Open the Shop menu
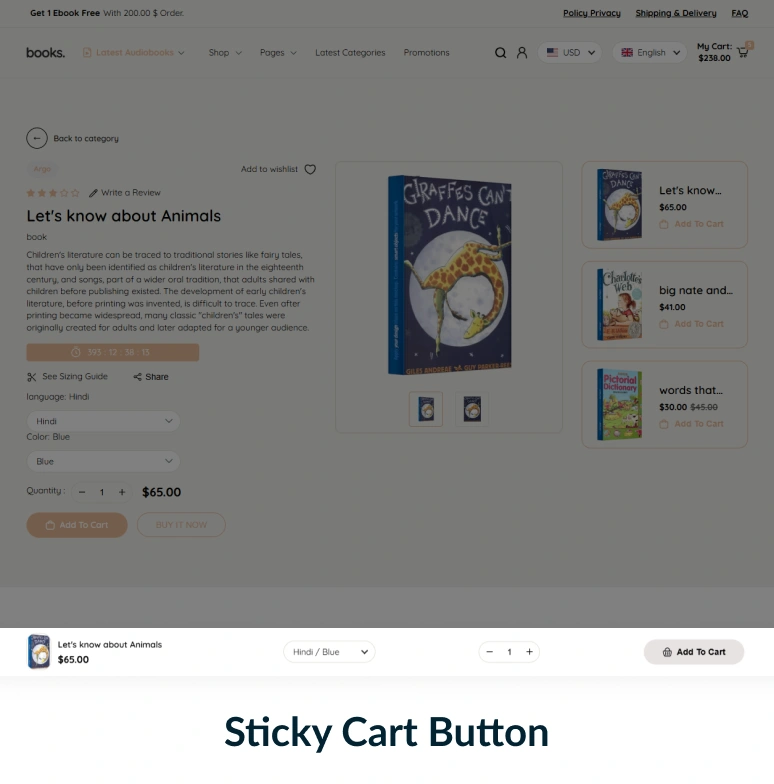Viewport: 774px width, 784px height. [x=225, y=52]
